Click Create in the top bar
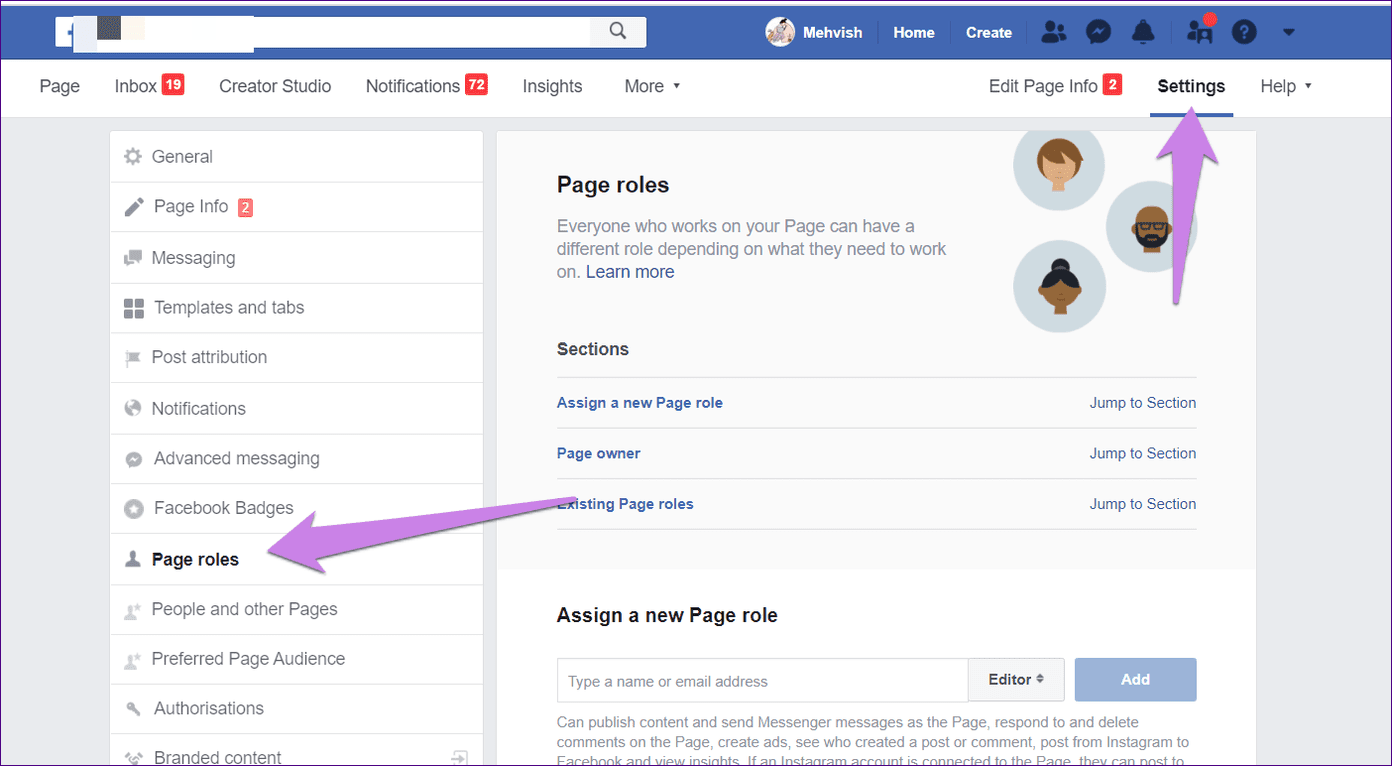This screenshot has width=1392, height=766. click(989, 32)
